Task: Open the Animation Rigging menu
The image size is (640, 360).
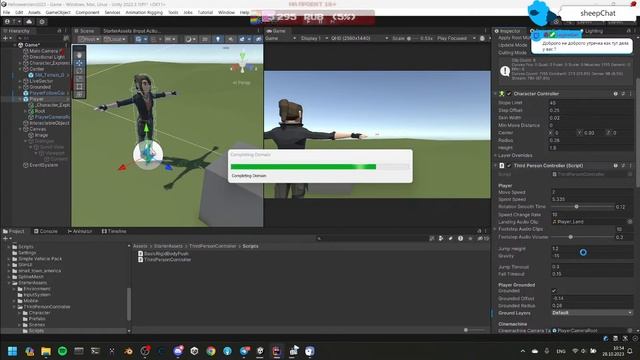Action: pyautogui.click(x=144, y=12)
